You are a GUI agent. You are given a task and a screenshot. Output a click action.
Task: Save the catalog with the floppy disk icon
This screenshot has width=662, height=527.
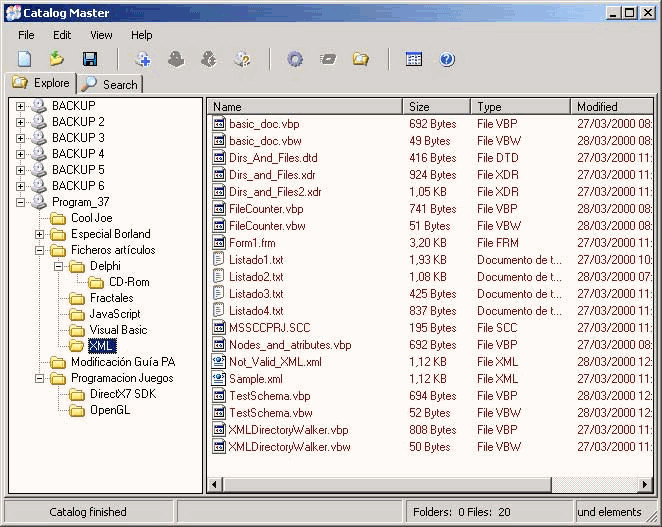pyautogui.click(x=90, y=59)
